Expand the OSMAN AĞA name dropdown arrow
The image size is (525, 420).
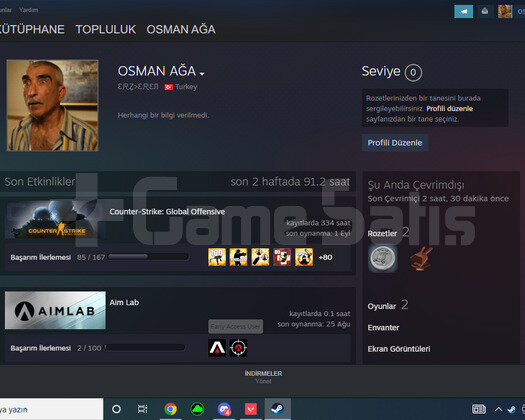[x=202, y=73]
